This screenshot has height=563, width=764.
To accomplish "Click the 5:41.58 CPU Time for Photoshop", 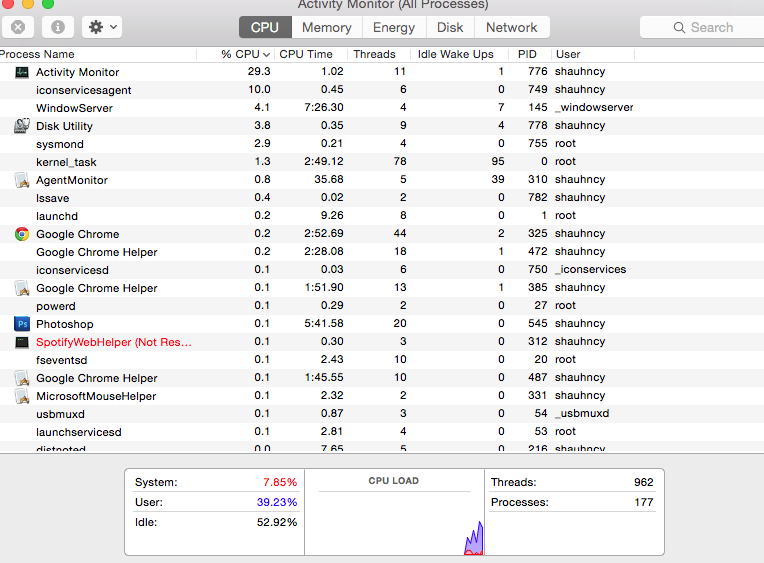I will click(324, 323).
